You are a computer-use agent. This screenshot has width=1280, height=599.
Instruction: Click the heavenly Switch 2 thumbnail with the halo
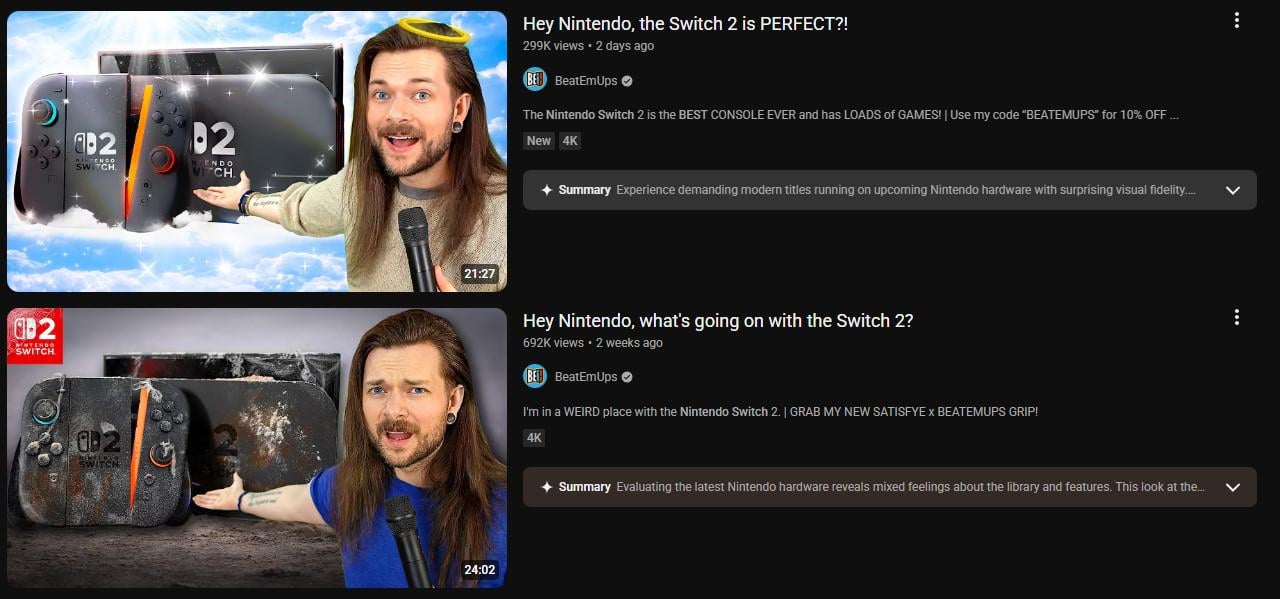pyautogui.click(x=257, y=151)
